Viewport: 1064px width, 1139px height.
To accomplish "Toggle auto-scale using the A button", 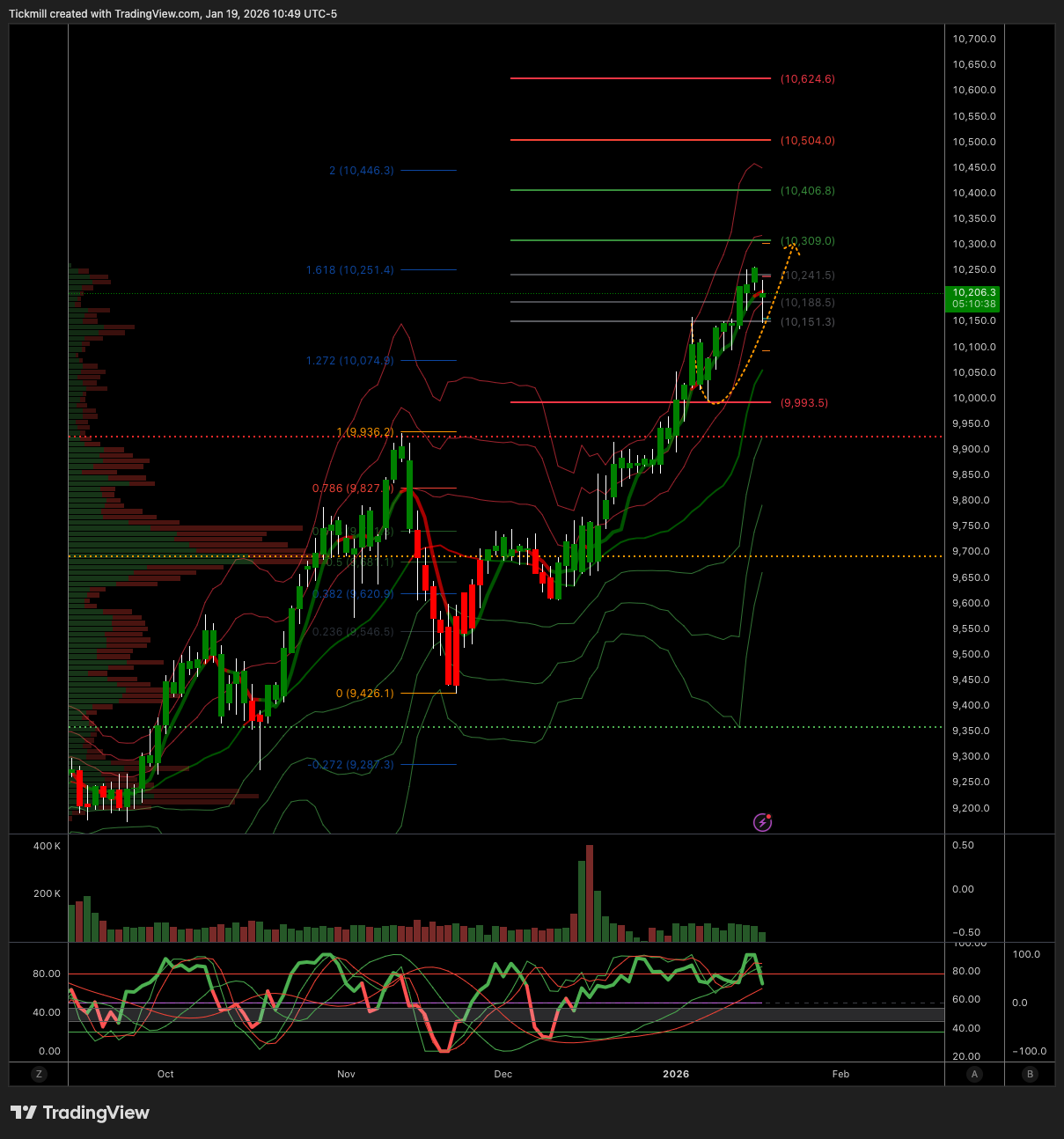I will click(x=974, y=1074).
